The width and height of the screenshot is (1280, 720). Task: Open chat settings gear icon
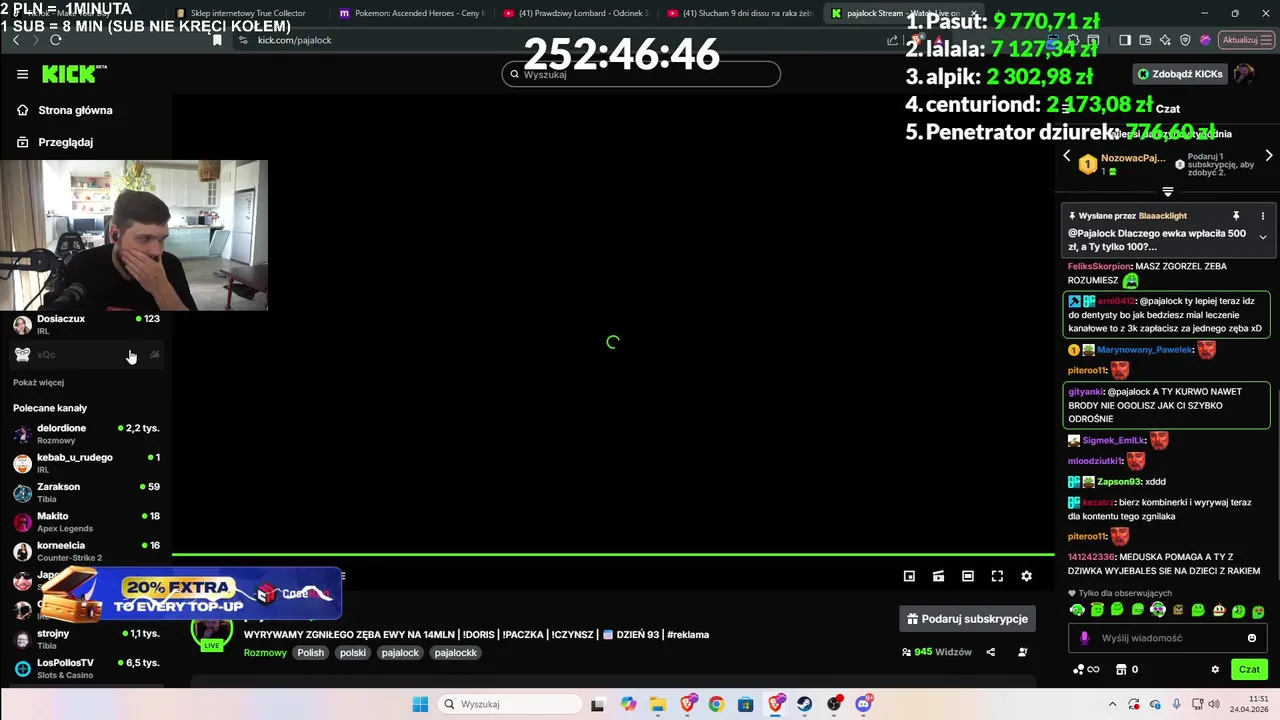(1216, 670)
